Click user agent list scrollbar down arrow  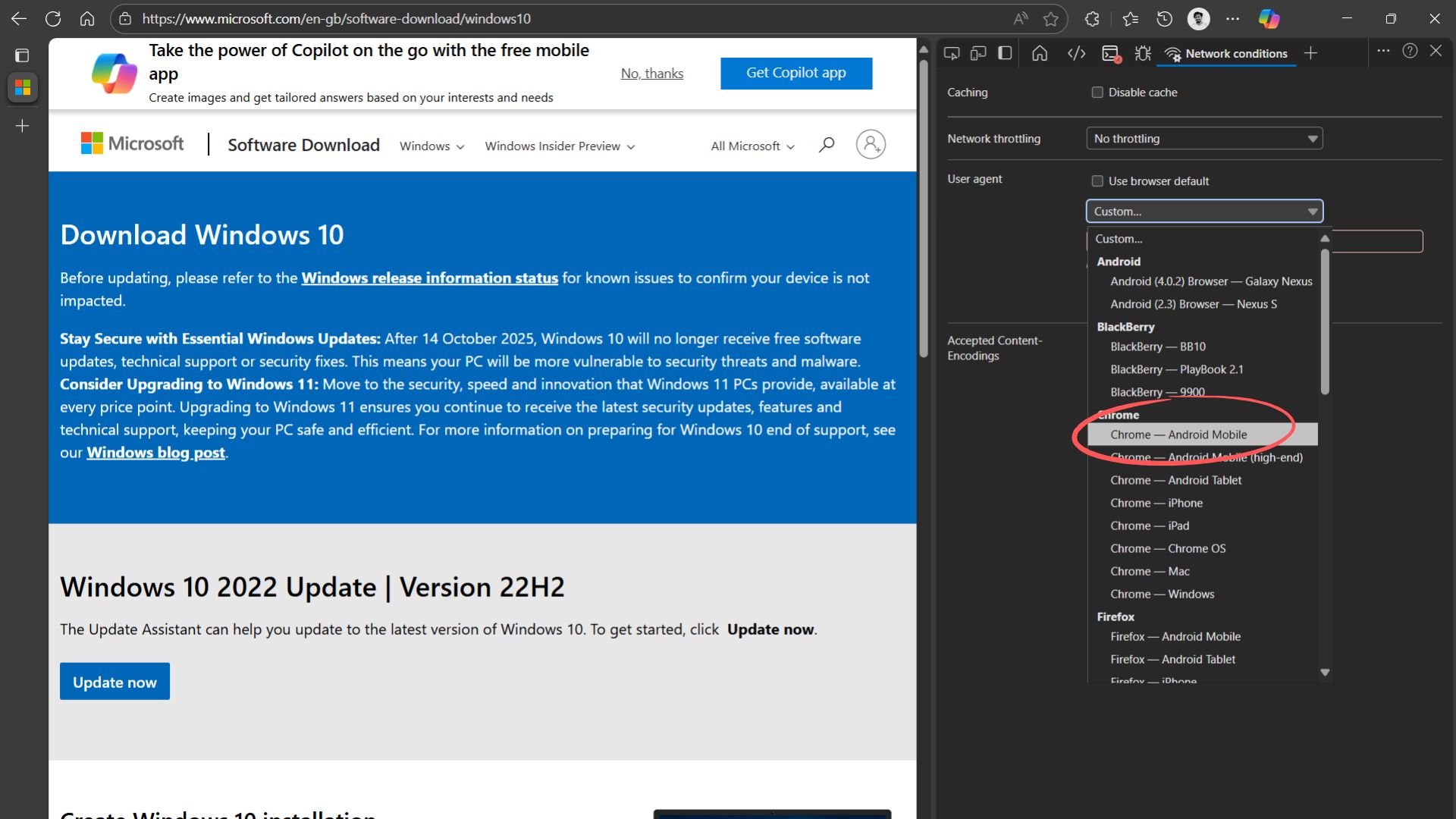[x=1325, y=673]
